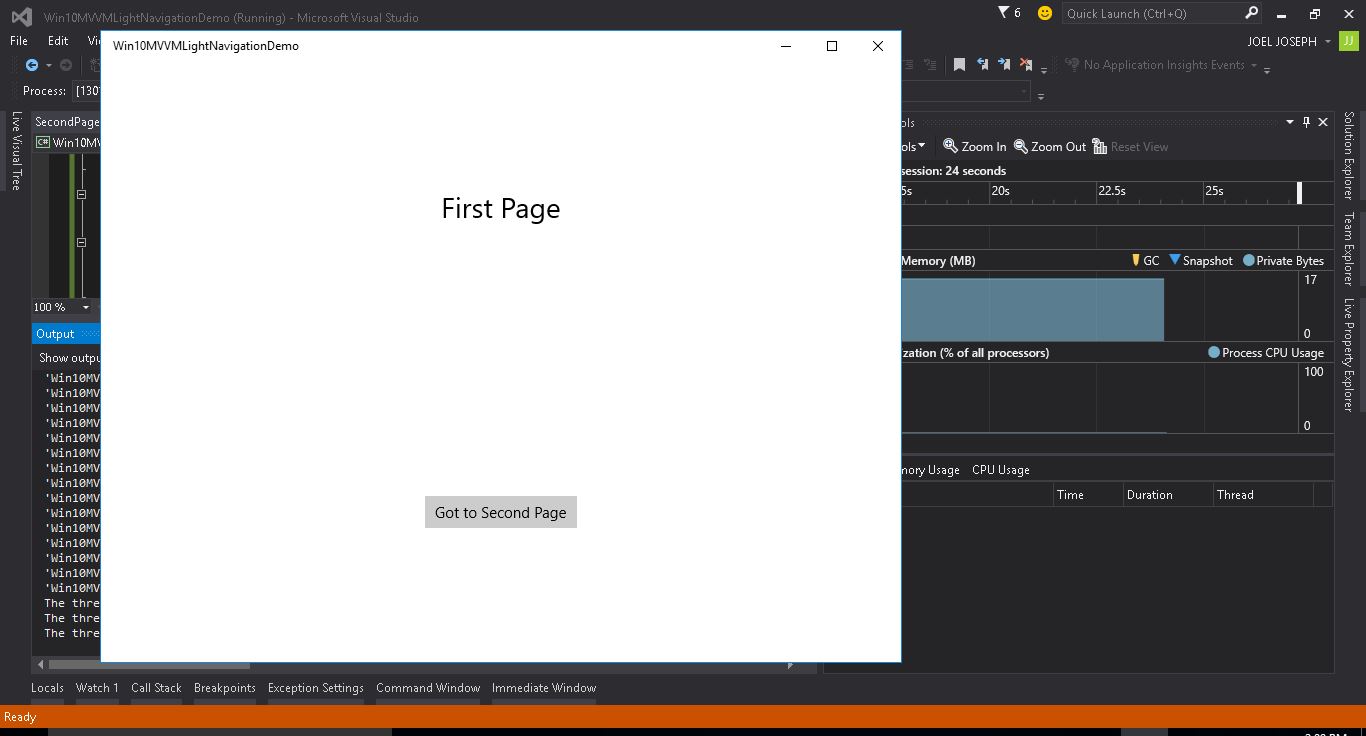1366x736 pixels.
Task: Click the Navigate Backward arrow icon
Action: click(32, 65)
